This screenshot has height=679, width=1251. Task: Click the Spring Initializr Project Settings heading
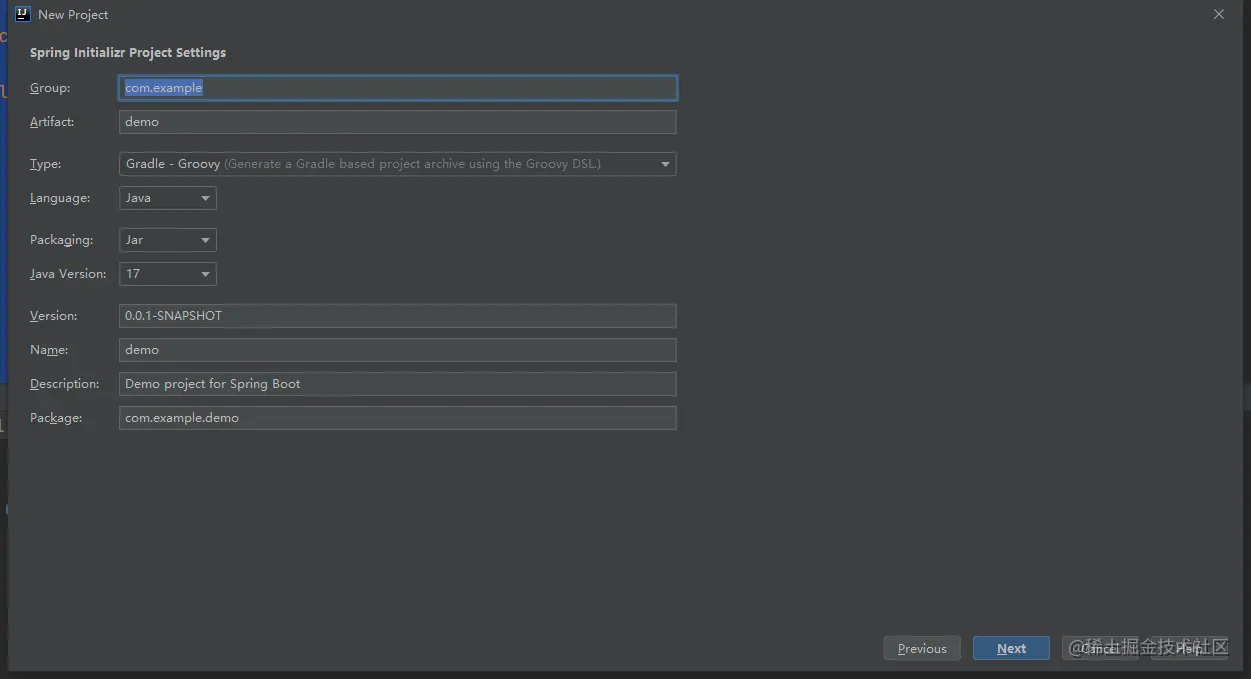(128, 52)
